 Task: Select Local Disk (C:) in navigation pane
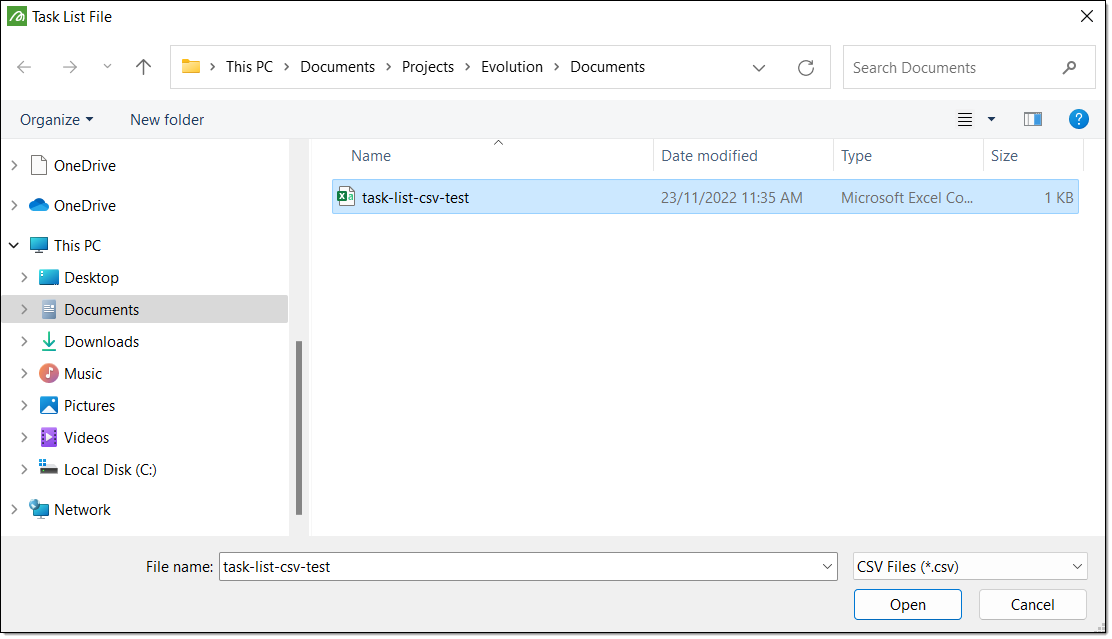click(x=110, y=470)
